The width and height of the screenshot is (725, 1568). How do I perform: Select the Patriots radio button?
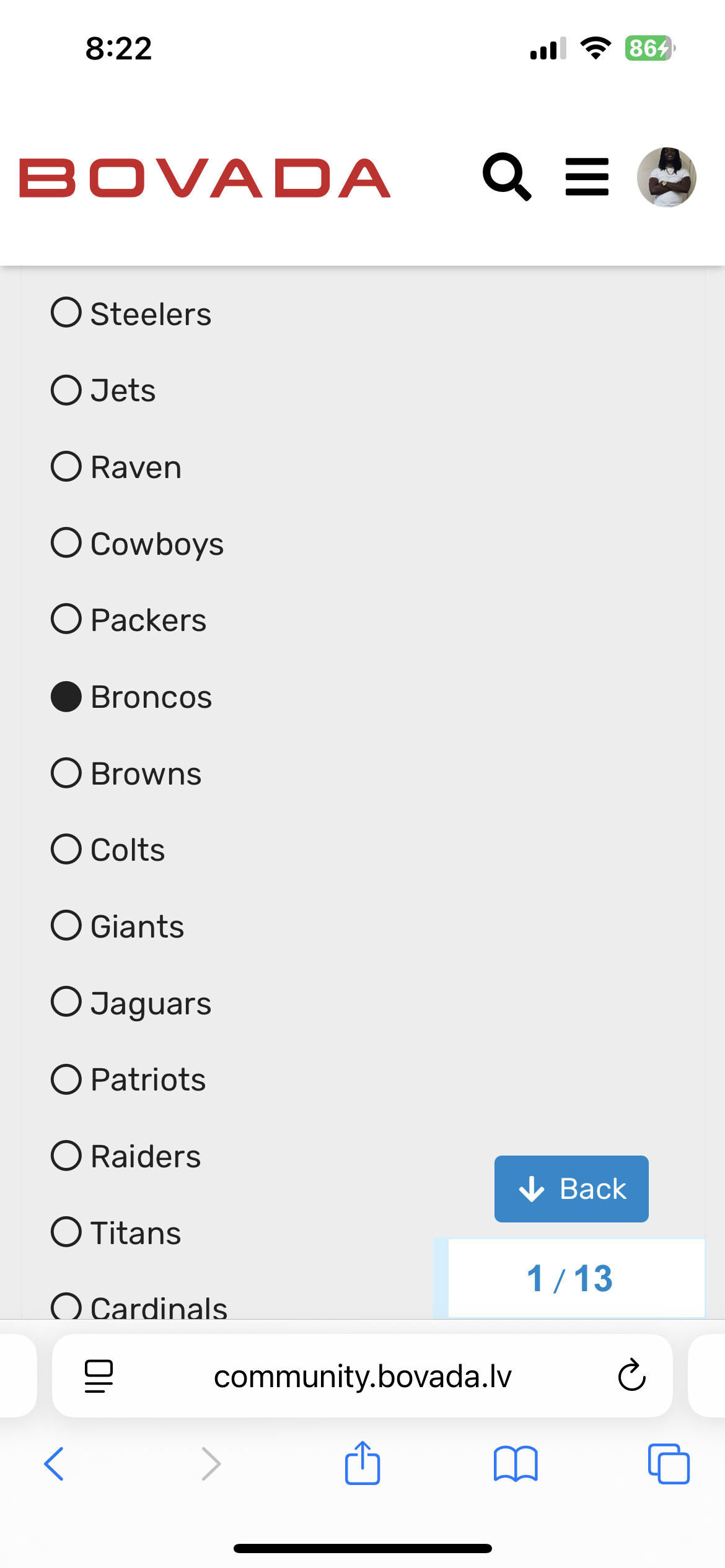(x=66, y=1079)
